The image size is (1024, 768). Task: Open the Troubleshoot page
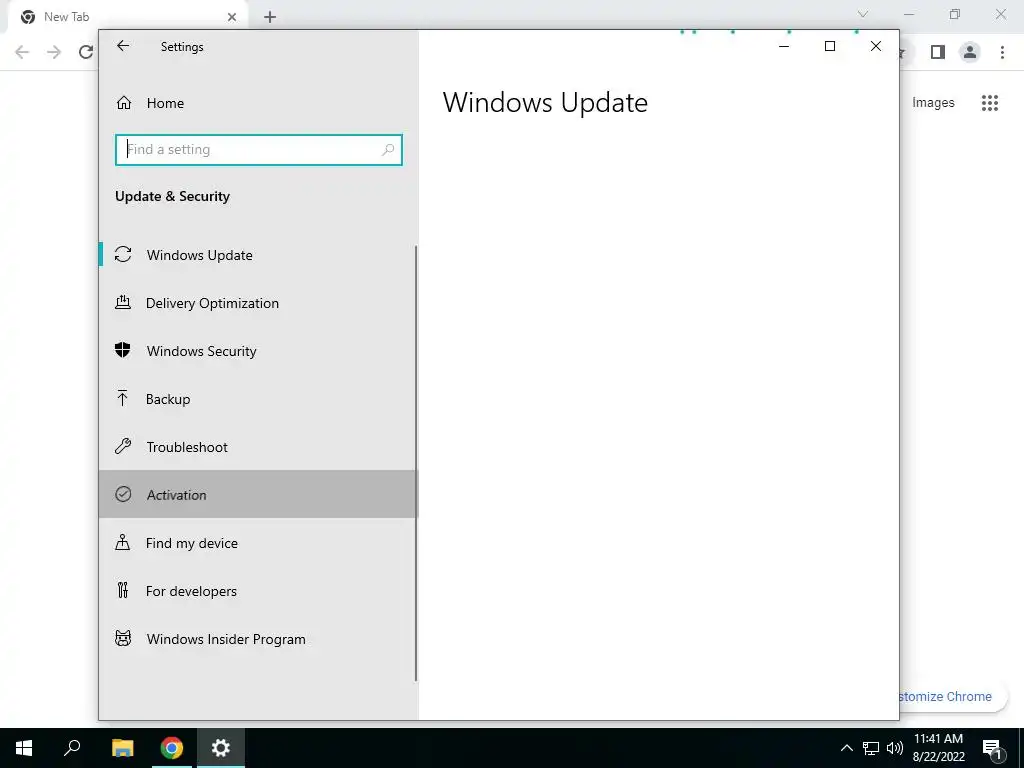pyautogui.click(x=258, y=447)
